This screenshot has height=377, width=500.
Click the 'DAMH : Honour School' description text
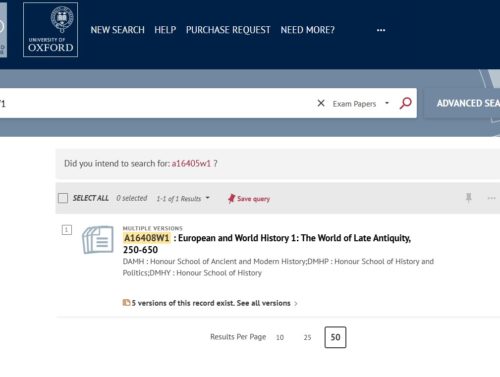(x=278, y=267)
